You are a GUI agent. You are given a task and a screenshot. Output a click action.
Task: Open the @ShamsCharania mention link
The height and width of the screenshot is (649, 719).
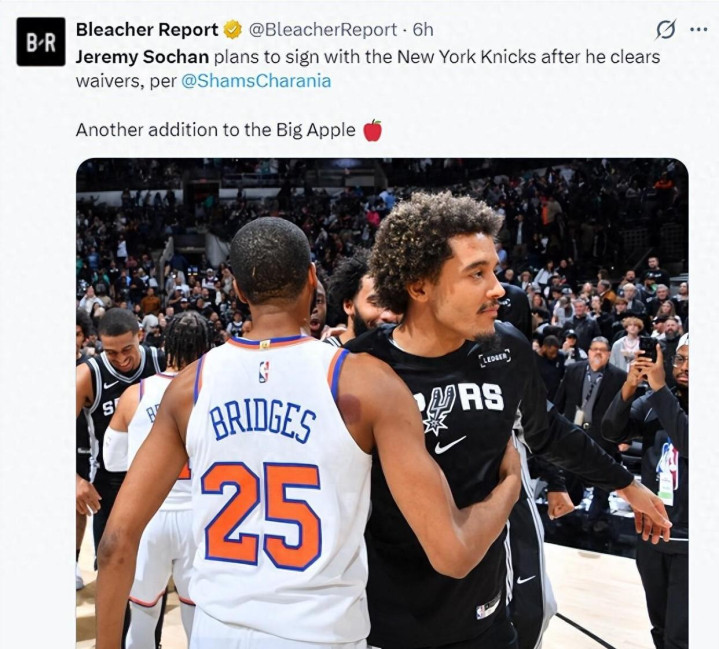(x=256, y=81)
